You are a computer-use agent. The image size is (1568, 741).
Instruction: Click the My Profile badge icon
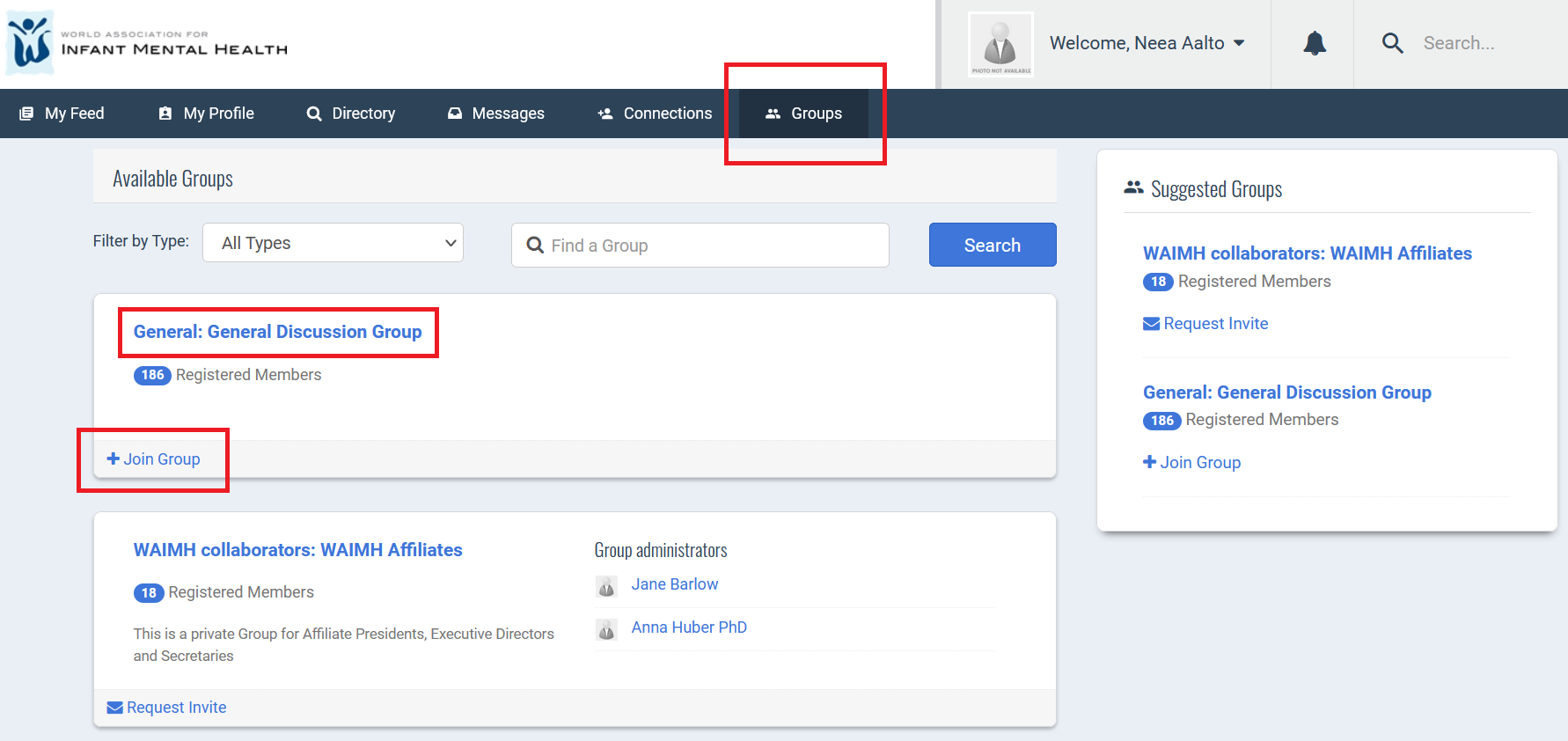(165, 114)
